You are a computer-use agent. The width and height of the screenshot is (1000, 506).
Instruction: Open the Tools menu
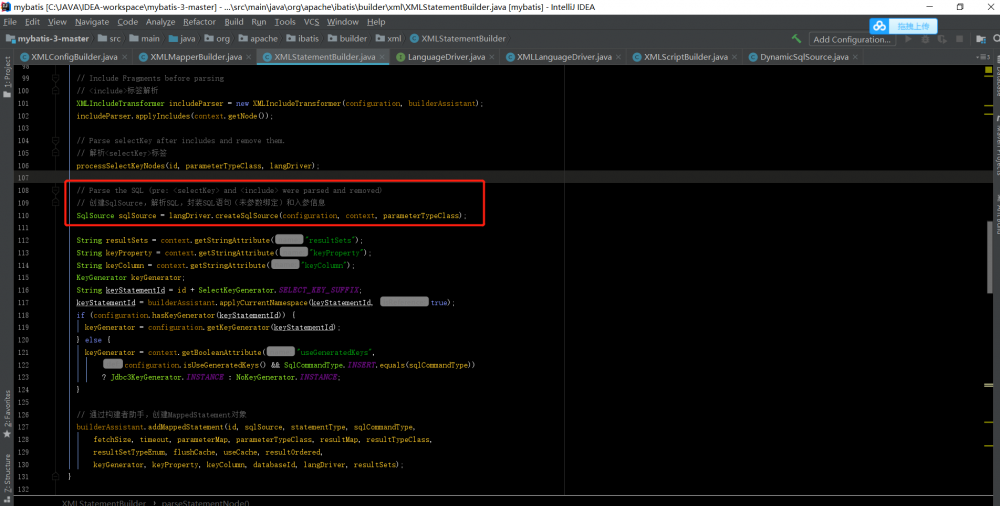coord(285,22)
